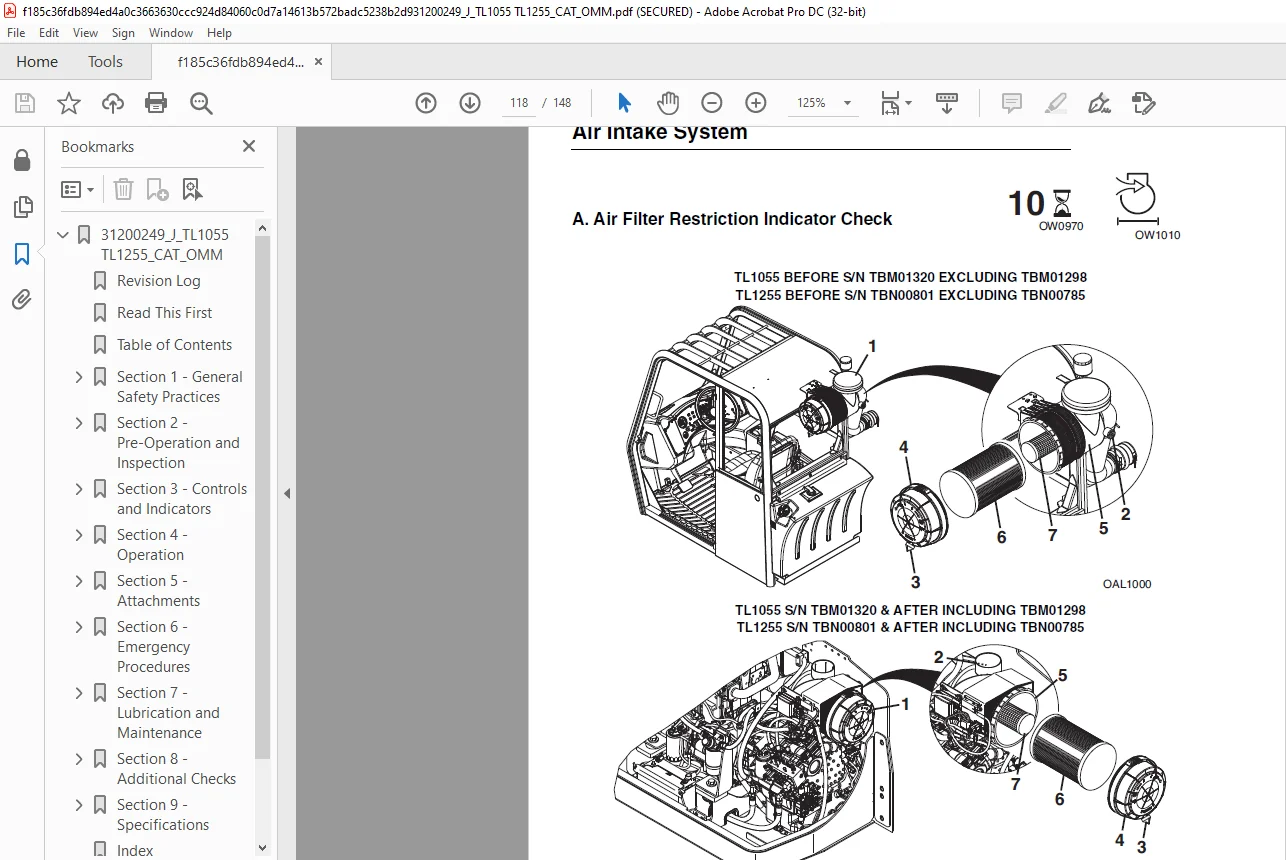This screenshot has width=1286, height=860.
Task: Open the Attachments paperclip panel
Action: click(x=22, y=299)
